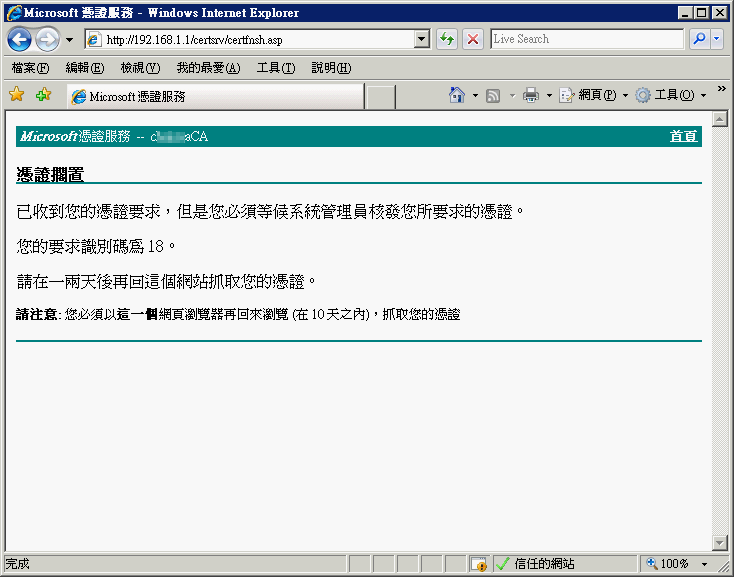Expand the zoom level dropdown arrow
734x577 pixels.
pos(704,564)
